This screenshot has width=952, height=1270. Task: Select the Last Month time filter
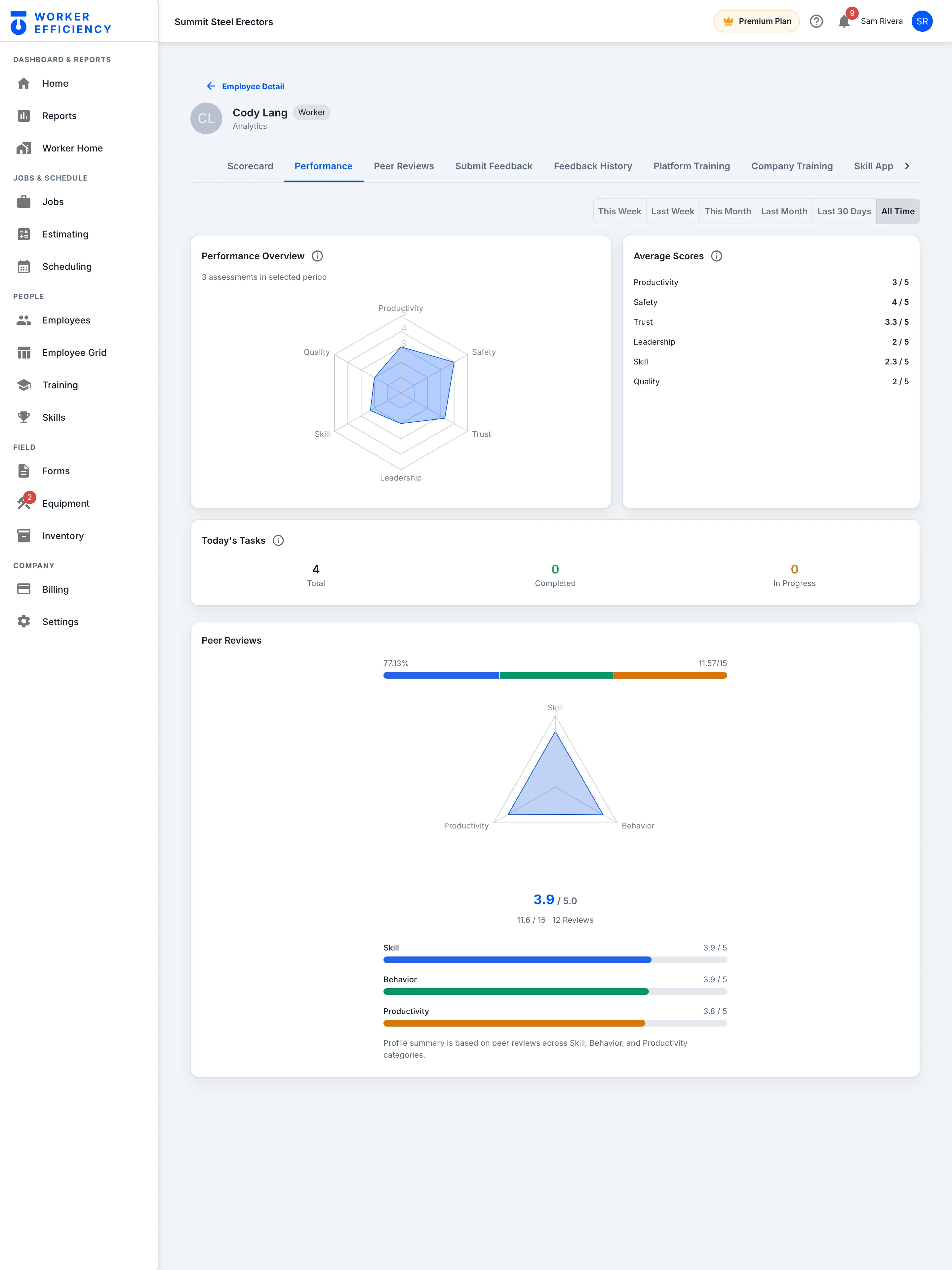pos(784,211)
